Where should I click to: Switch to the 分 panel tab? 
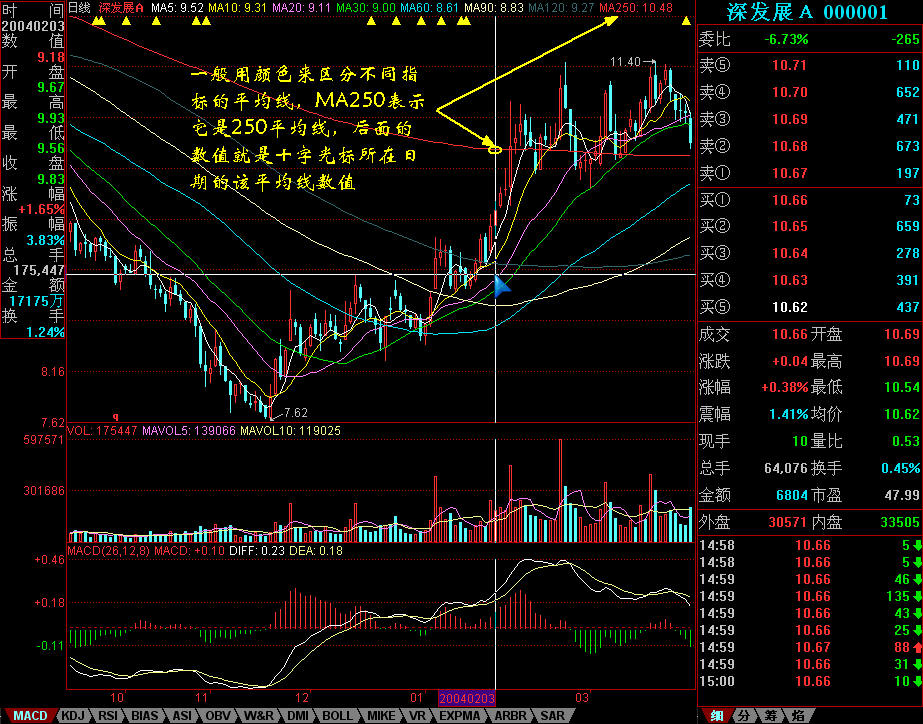(744, 716)
